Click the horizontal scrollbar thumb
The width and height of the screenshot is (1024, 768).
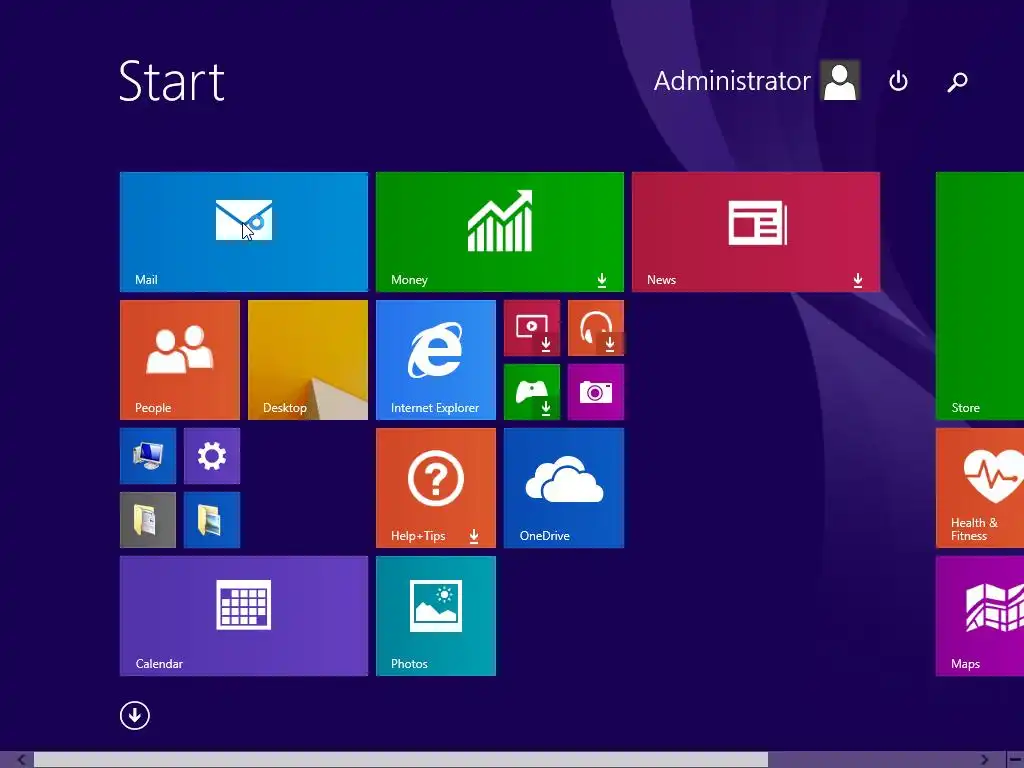[400, 760]
